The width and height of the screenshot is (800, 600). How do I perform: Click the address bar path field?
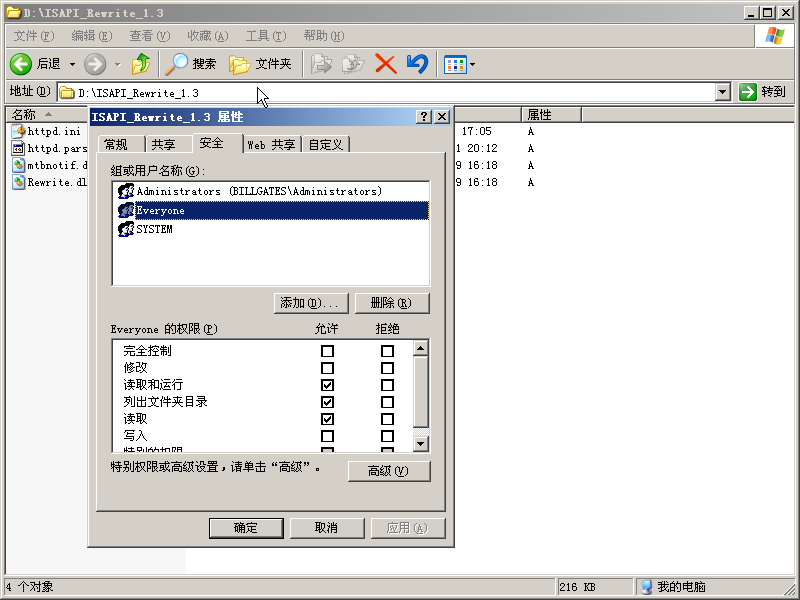pos(388,93)
